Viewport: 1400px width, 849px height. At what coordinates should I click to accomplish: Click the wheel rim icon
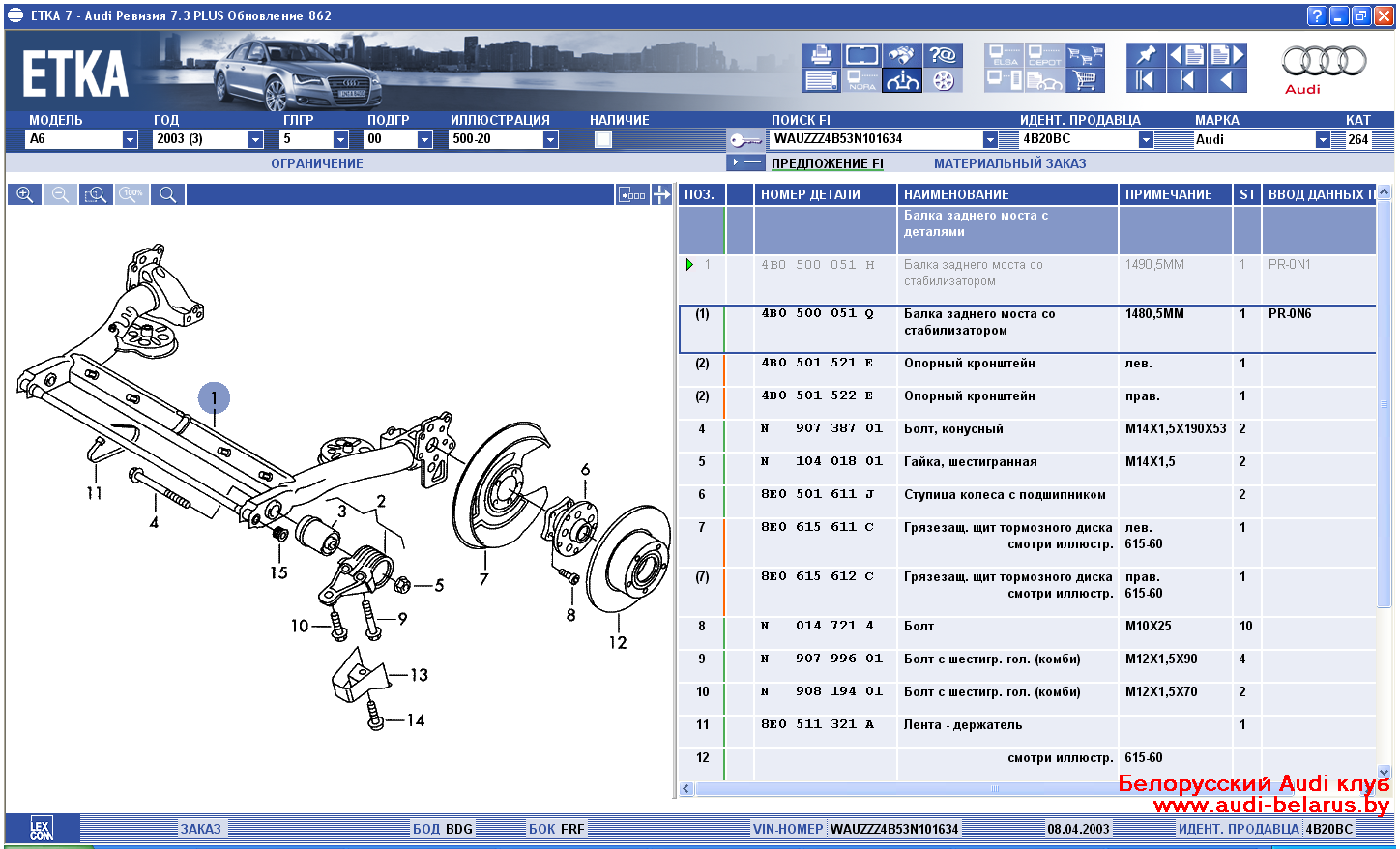point(943,80)
